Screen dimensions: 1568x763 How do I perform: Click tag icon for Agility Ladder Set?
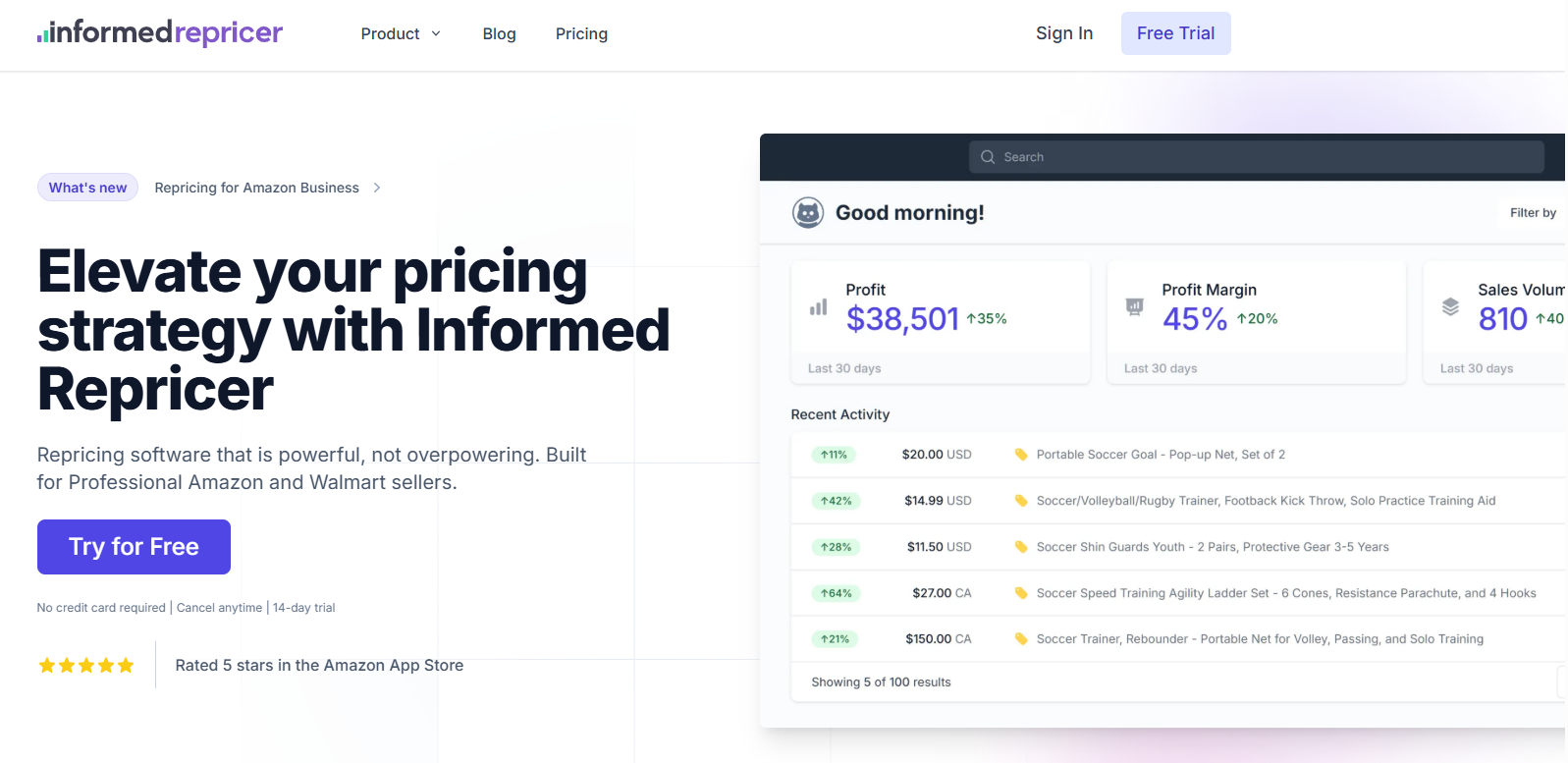1021,593
